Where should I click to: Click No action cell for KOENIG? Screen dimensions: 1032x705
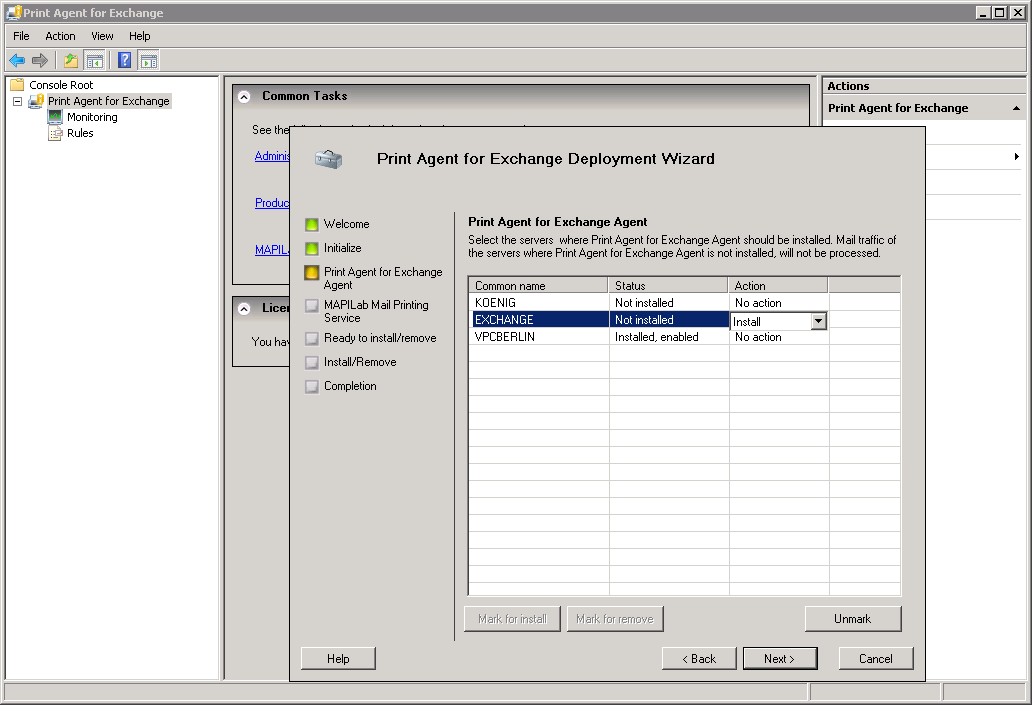(779, 303)
